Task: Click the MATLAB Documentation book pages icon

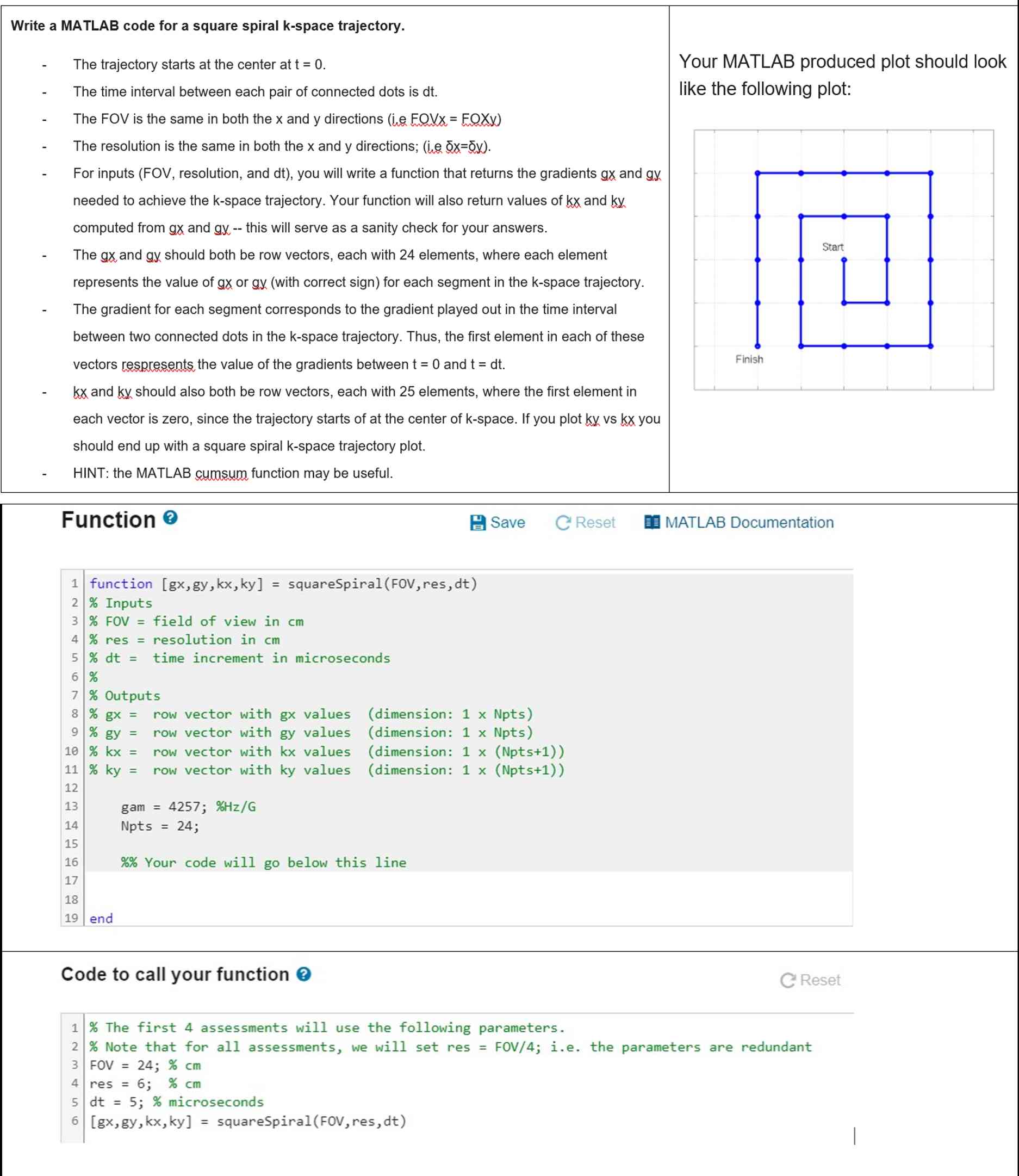Action: coord(653,522)
